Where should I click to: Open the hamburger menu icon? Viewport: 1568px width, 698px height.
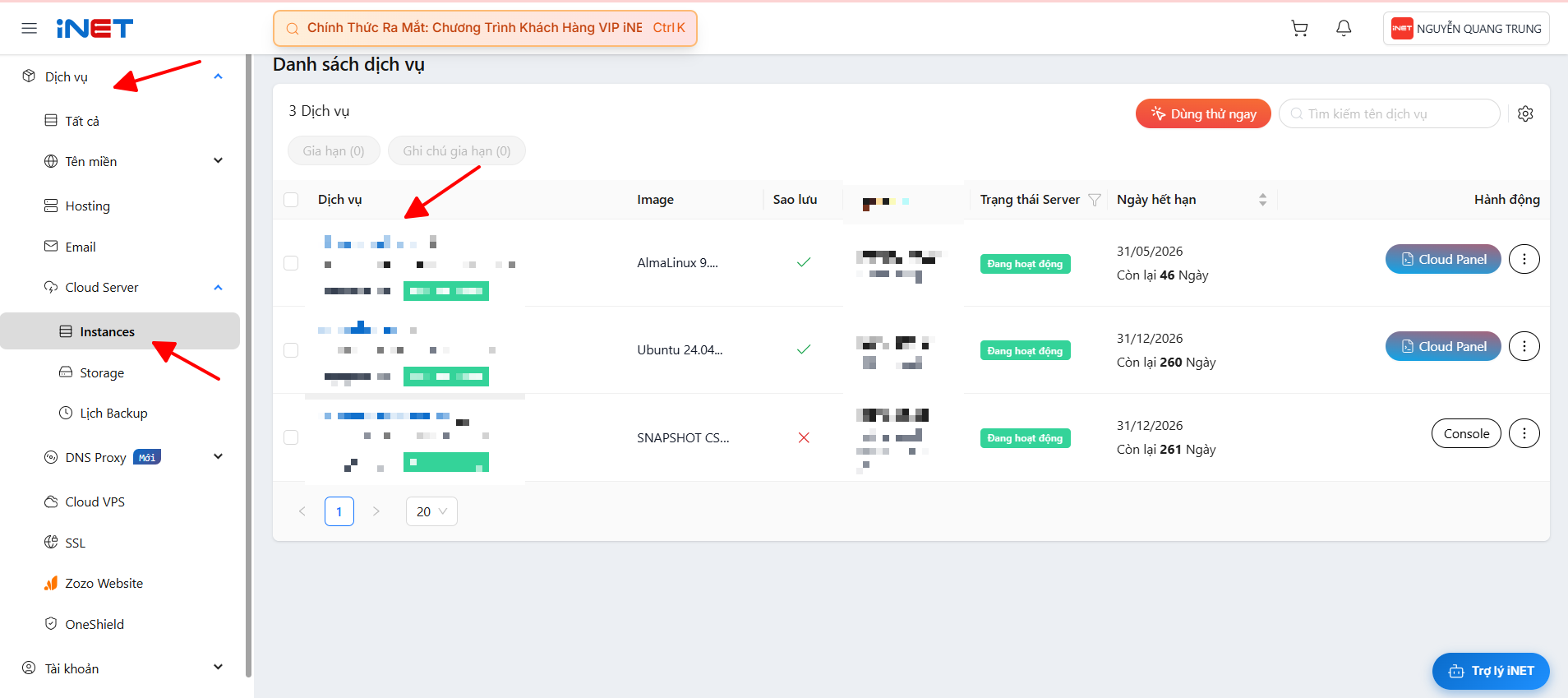[x=30, y=29]
